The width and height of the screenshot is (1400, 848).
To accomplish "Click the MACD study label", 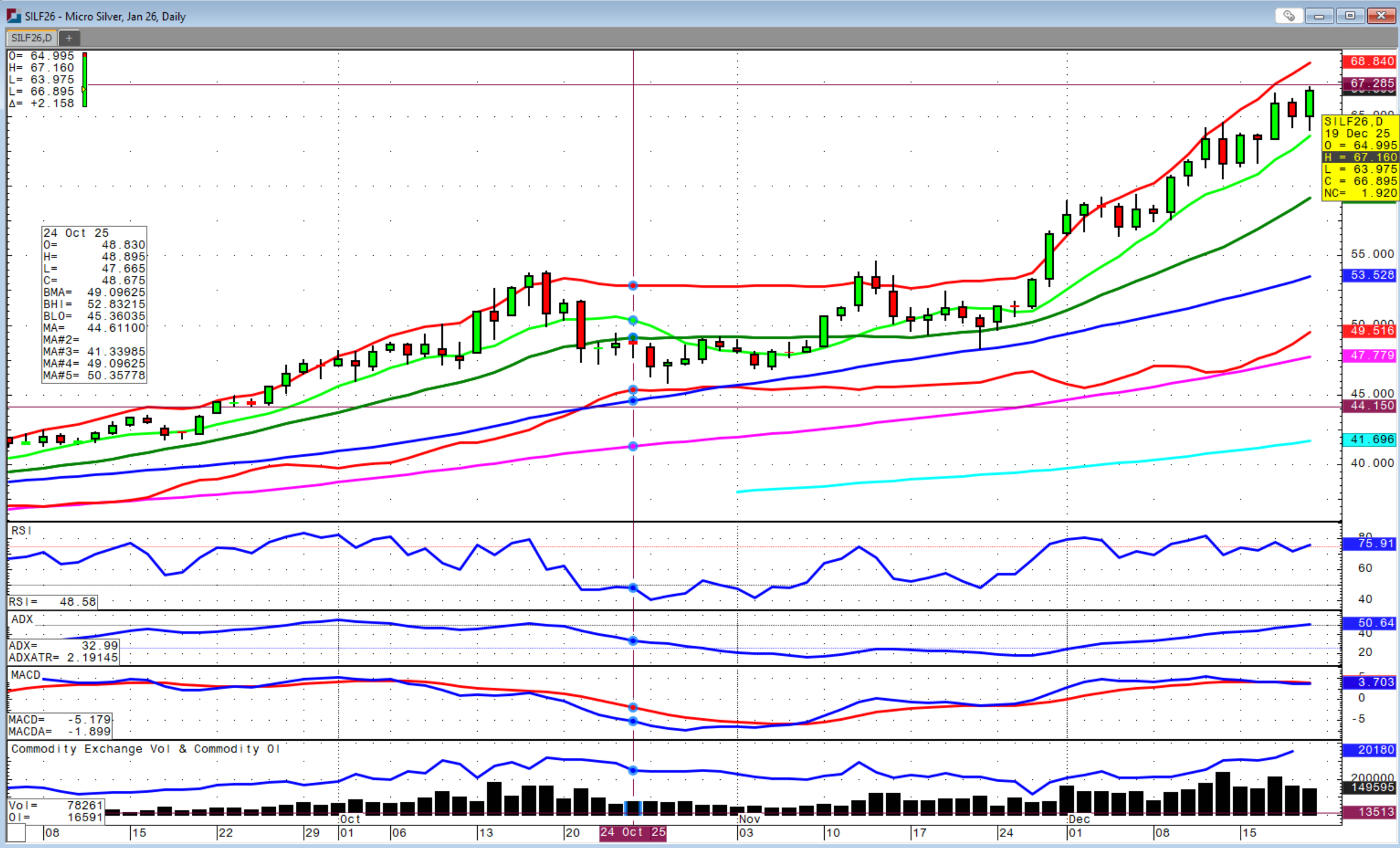I will [x=26, y=675].
